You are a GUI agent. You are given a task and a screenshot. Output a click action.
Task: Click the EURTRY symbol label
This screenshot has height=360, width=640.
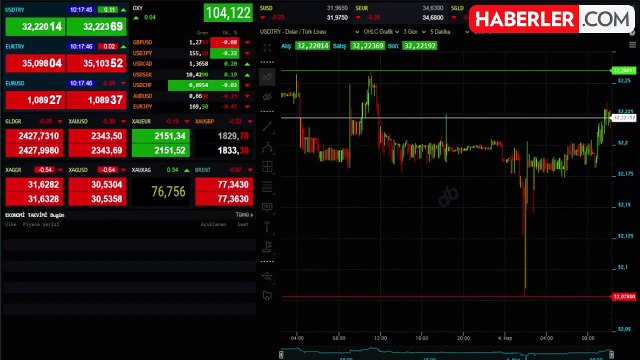pos(15,47)
